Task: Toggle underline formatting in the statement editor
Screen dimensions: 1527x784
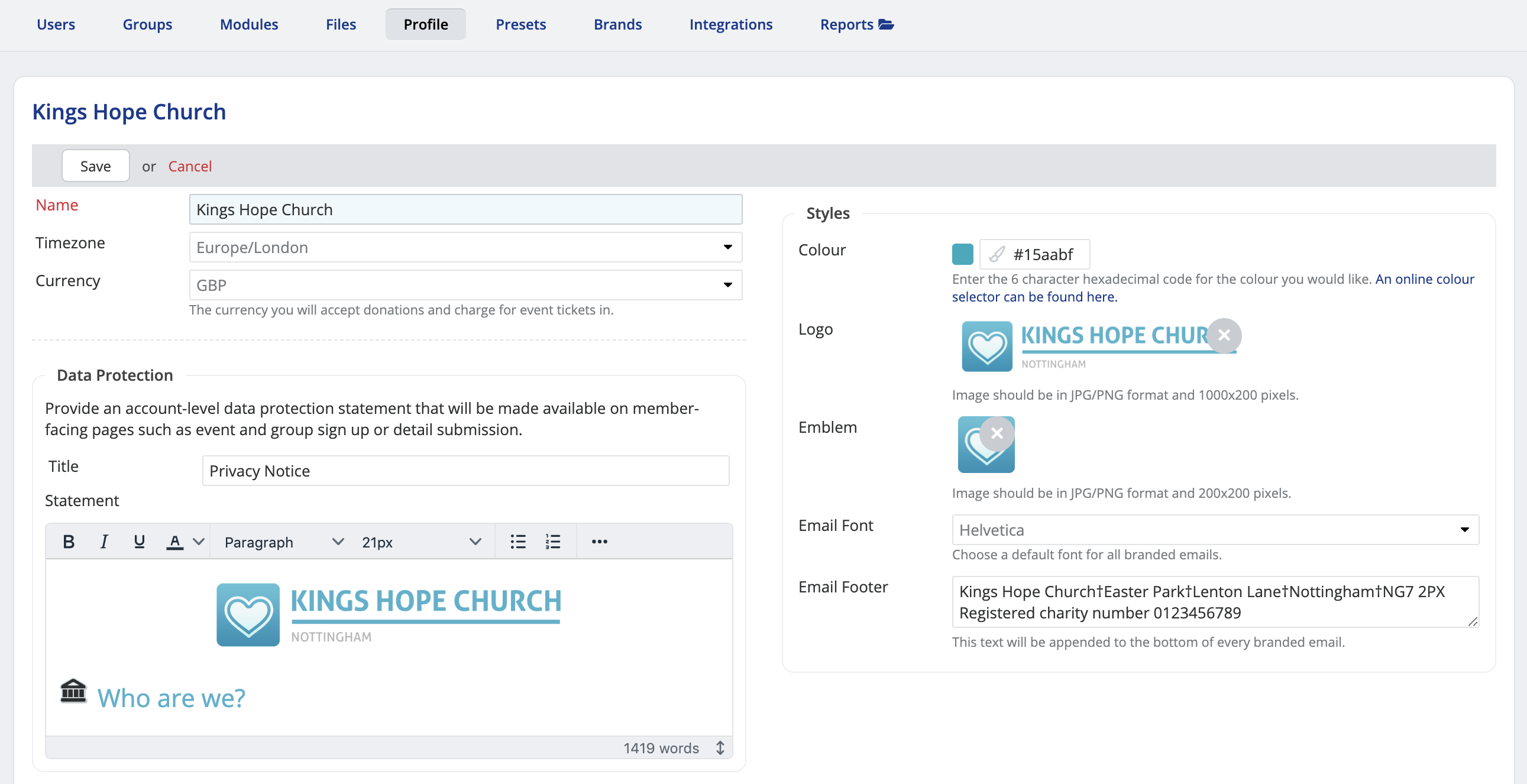Action: click(x=140, y=541)
